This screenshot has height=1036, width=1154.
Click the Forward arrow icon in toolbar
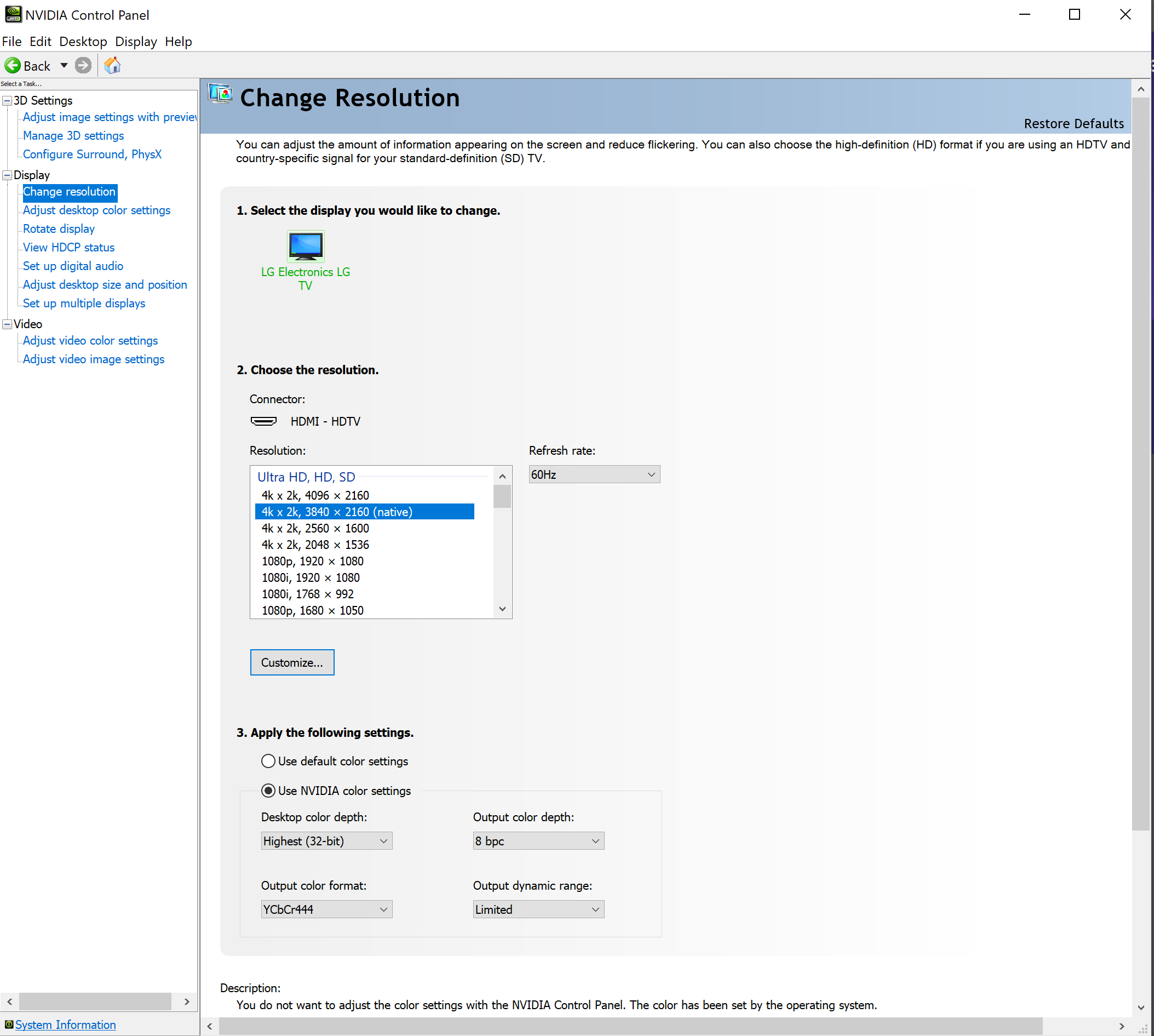tap(83, 65)
